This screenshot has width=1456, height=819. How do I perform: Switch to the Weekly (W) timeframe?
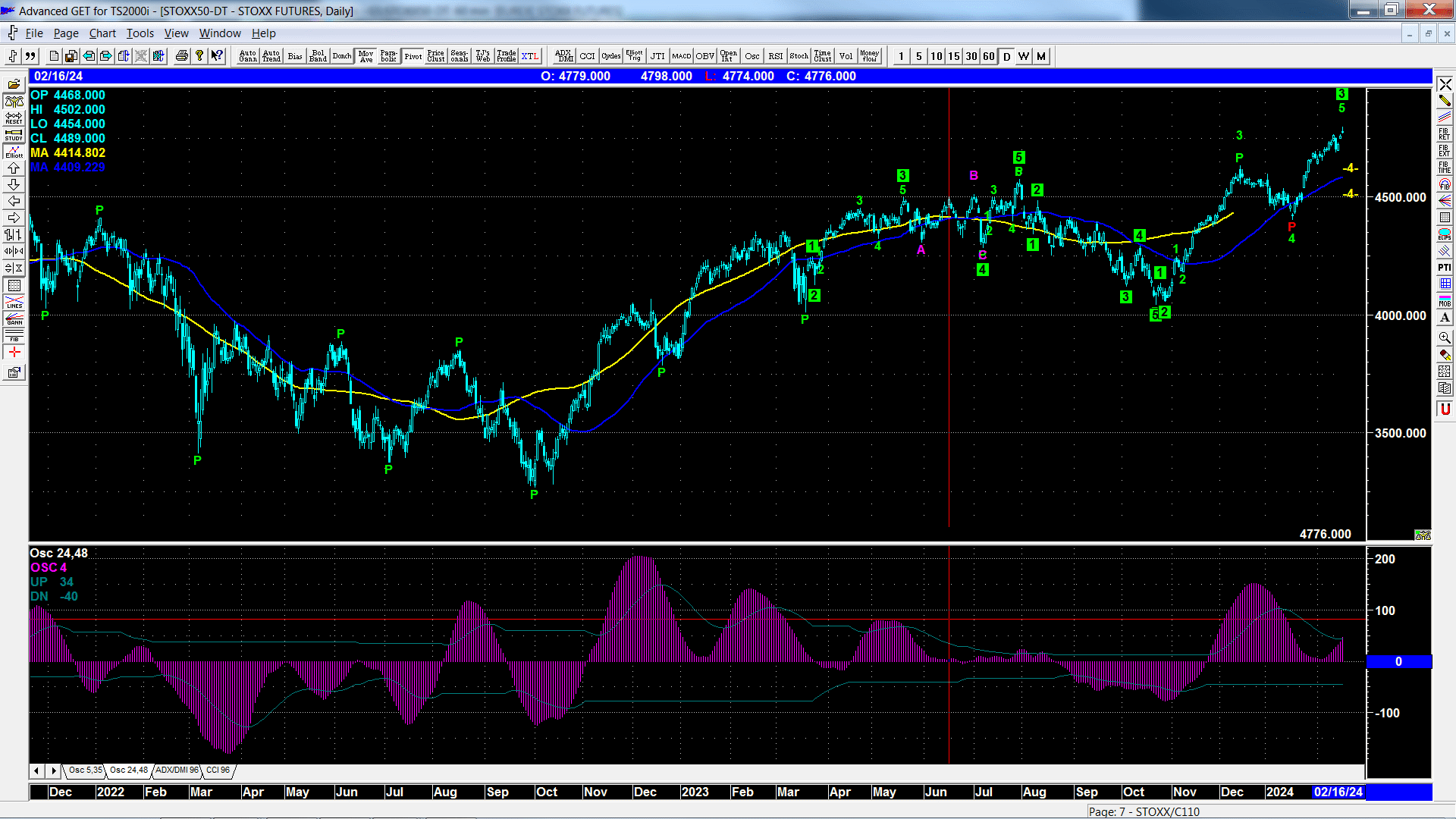(1024, 56)
